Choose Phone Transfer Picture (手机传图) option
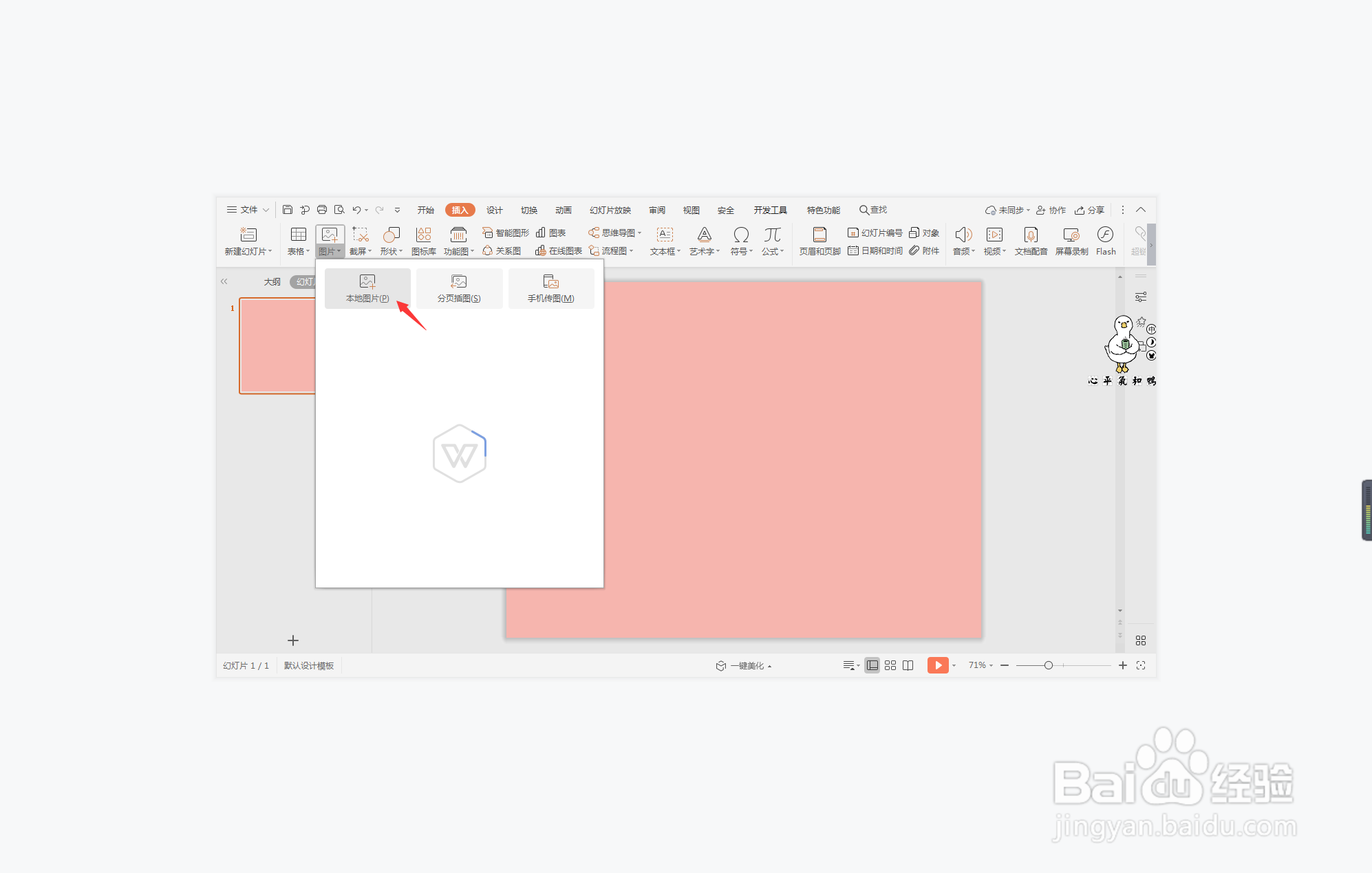 point(550,288)
